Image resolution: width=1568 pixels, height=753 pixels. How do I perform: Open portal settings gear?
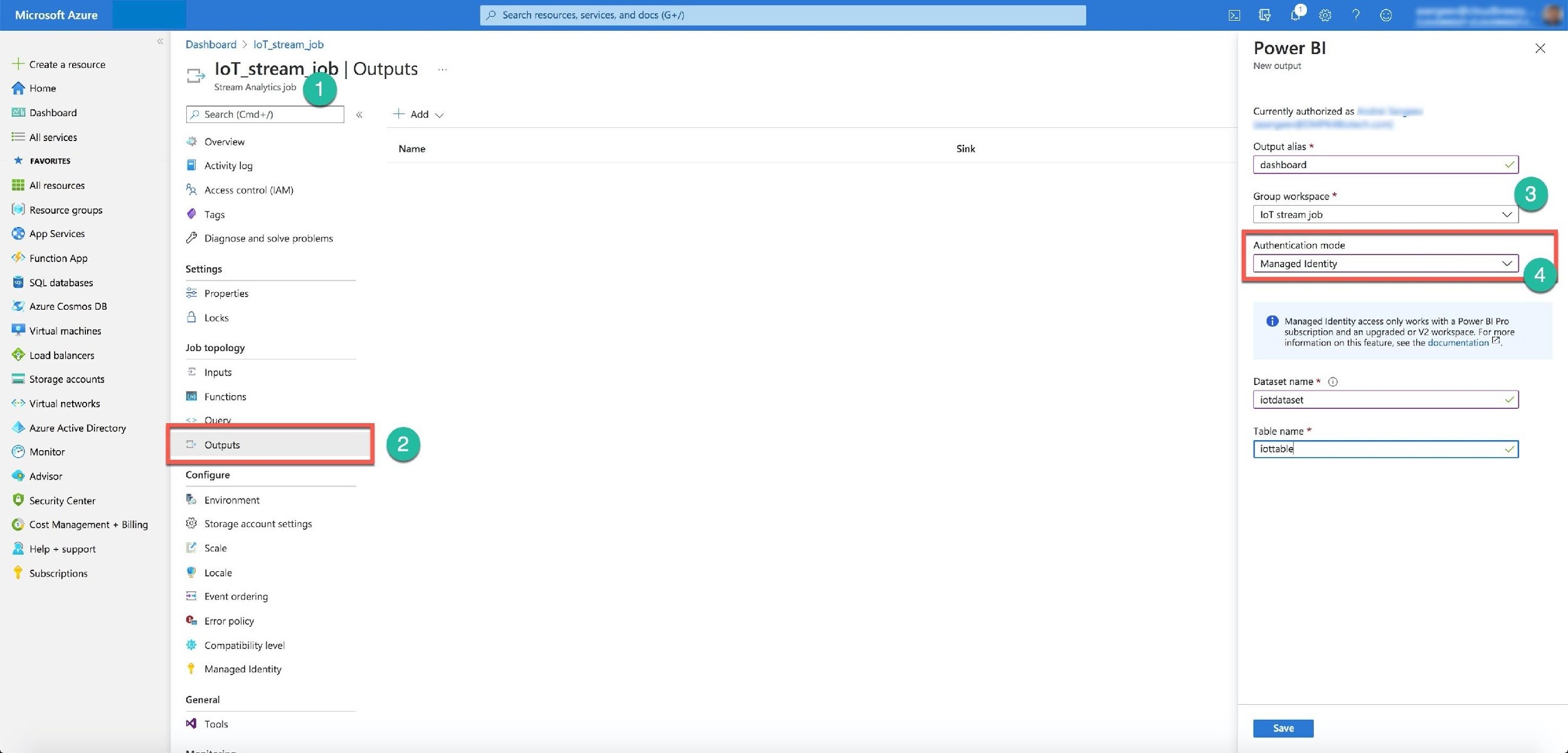(1325, 15)
